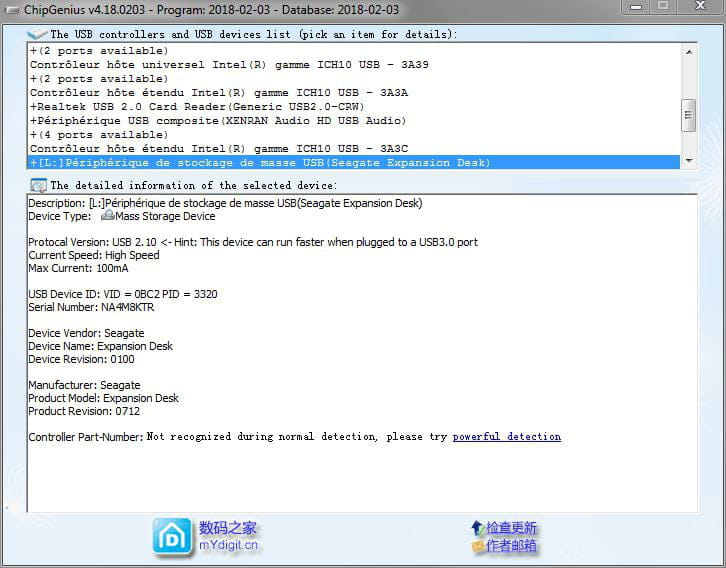Click the Current Speed: High Speed line

pos(94,255)
